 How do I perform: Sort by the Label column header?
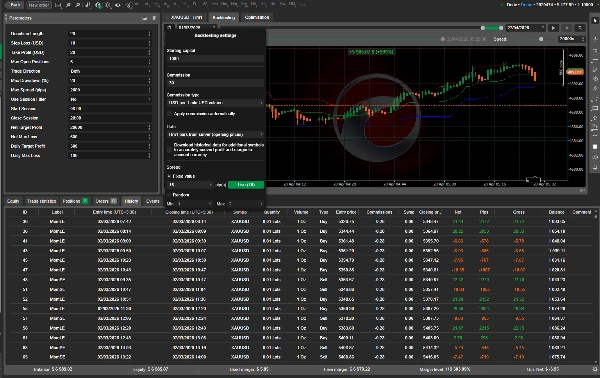coord(57,212)
